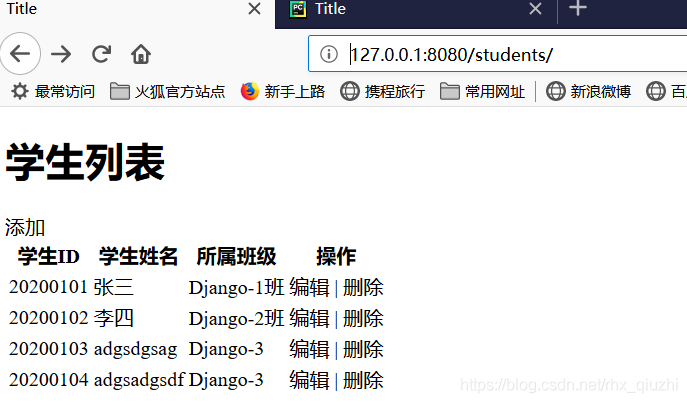This screenshot has width=687, height=403.
Task: Open the 常用网址 bookmark folder
Action: pos(482,91)
